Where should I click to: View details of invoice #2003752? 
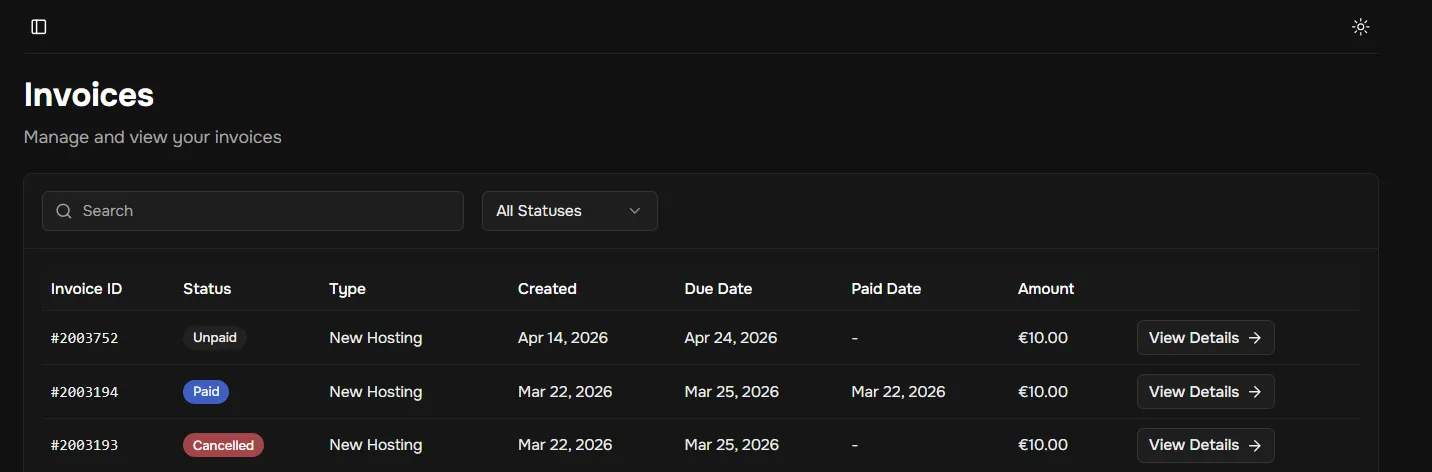click(1205, 338)
